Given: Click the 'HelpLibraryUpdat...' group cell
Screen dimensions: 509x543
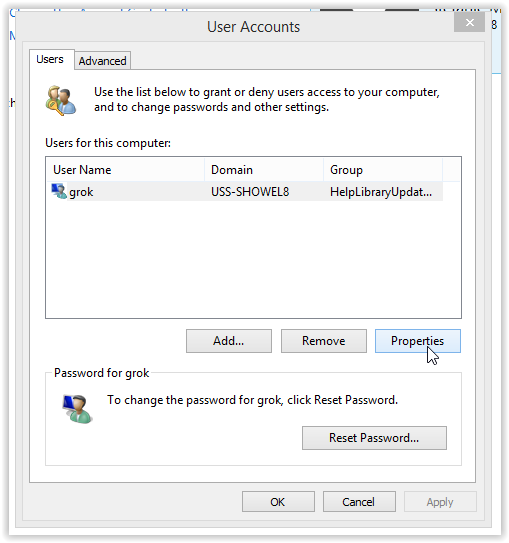Looking at the screenshot, I should 381,192.
